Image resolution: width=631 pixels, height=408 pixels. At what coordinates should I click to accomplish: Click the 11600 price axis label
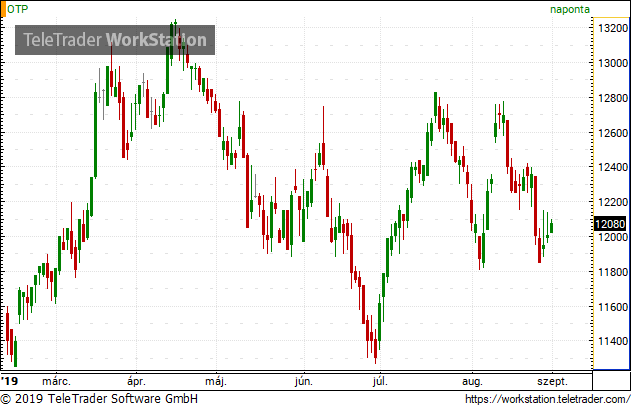(x=613, y=307)
